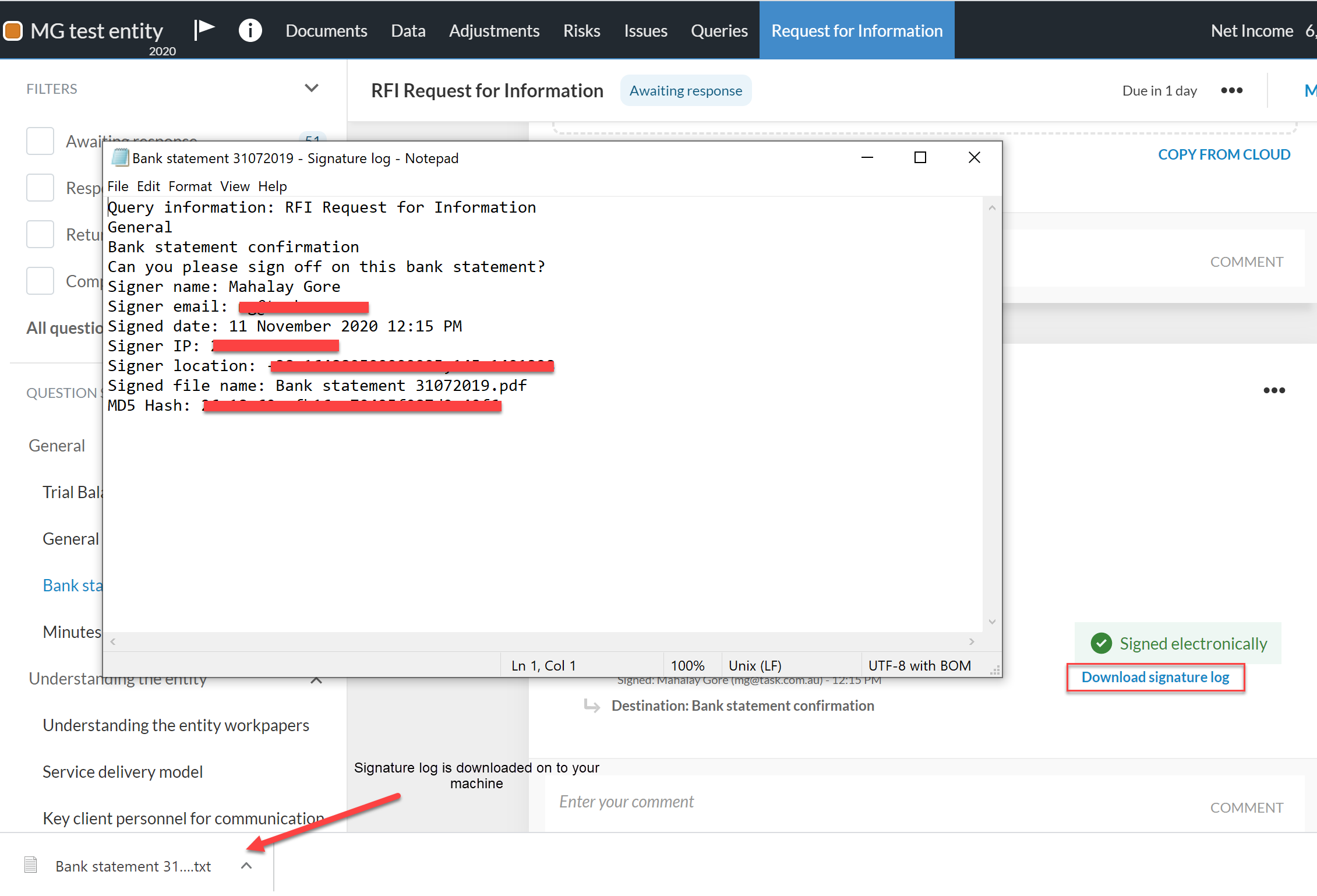The width and height of the screenshot is (1317, 896).
Task: Open the question three-dot menu
Action: pyautogui.click(x=1274, y=390)
